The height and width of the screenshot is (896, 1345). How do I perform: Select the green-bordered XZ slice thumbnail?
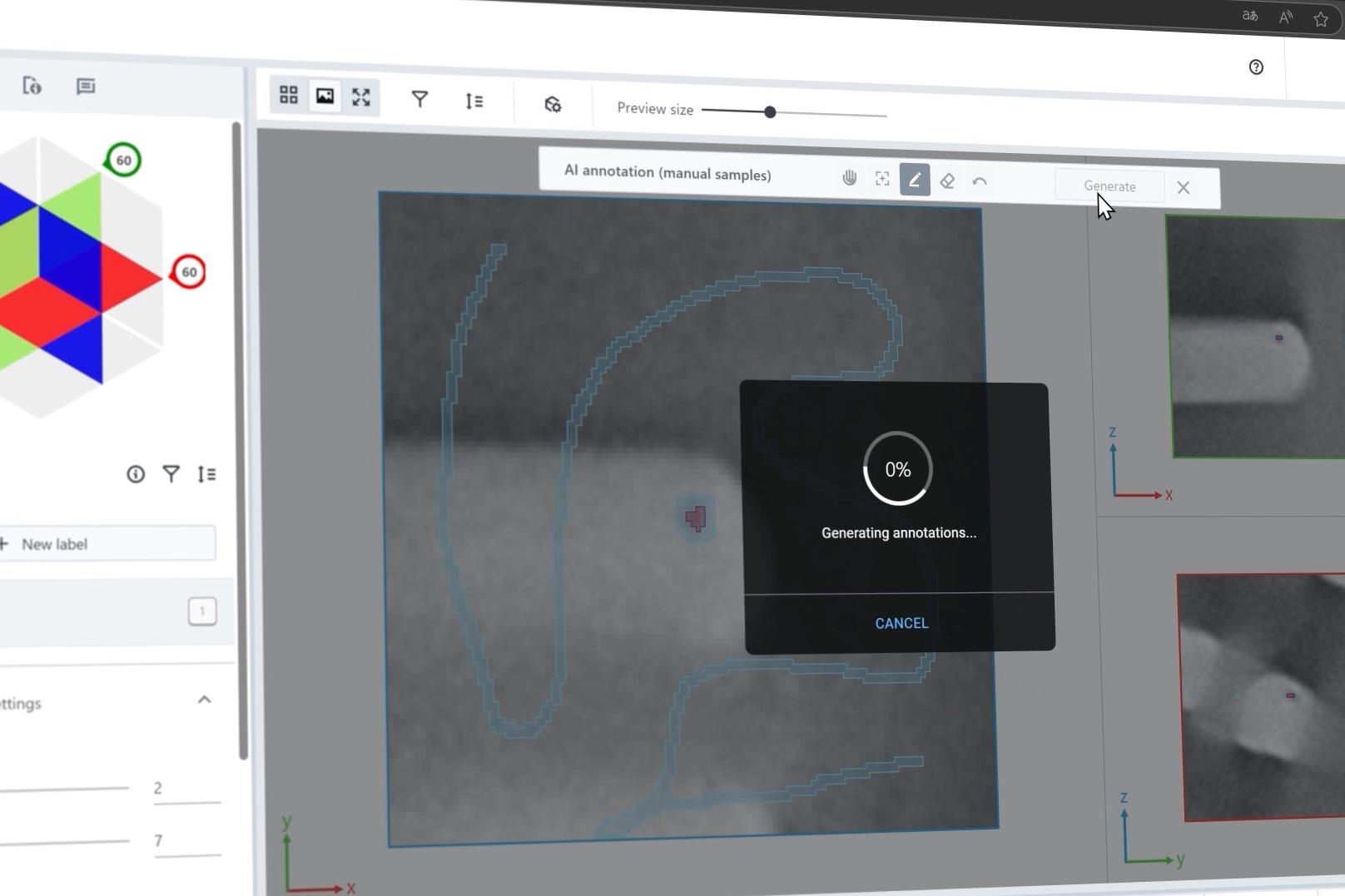click(1257, 337)
